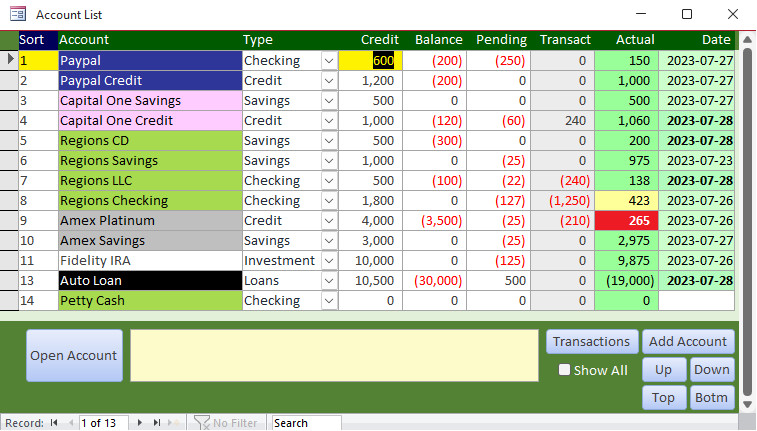Image resolution: width=757 pixels, height=431 pixels.
Task: Click the record Search box
Action: point(307,423)
